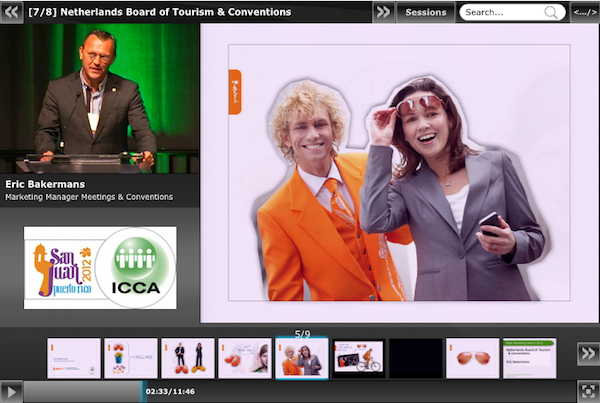Click the speaker video of Eric Bakermans
Viewport: 600px width, 403px height.
99,98
